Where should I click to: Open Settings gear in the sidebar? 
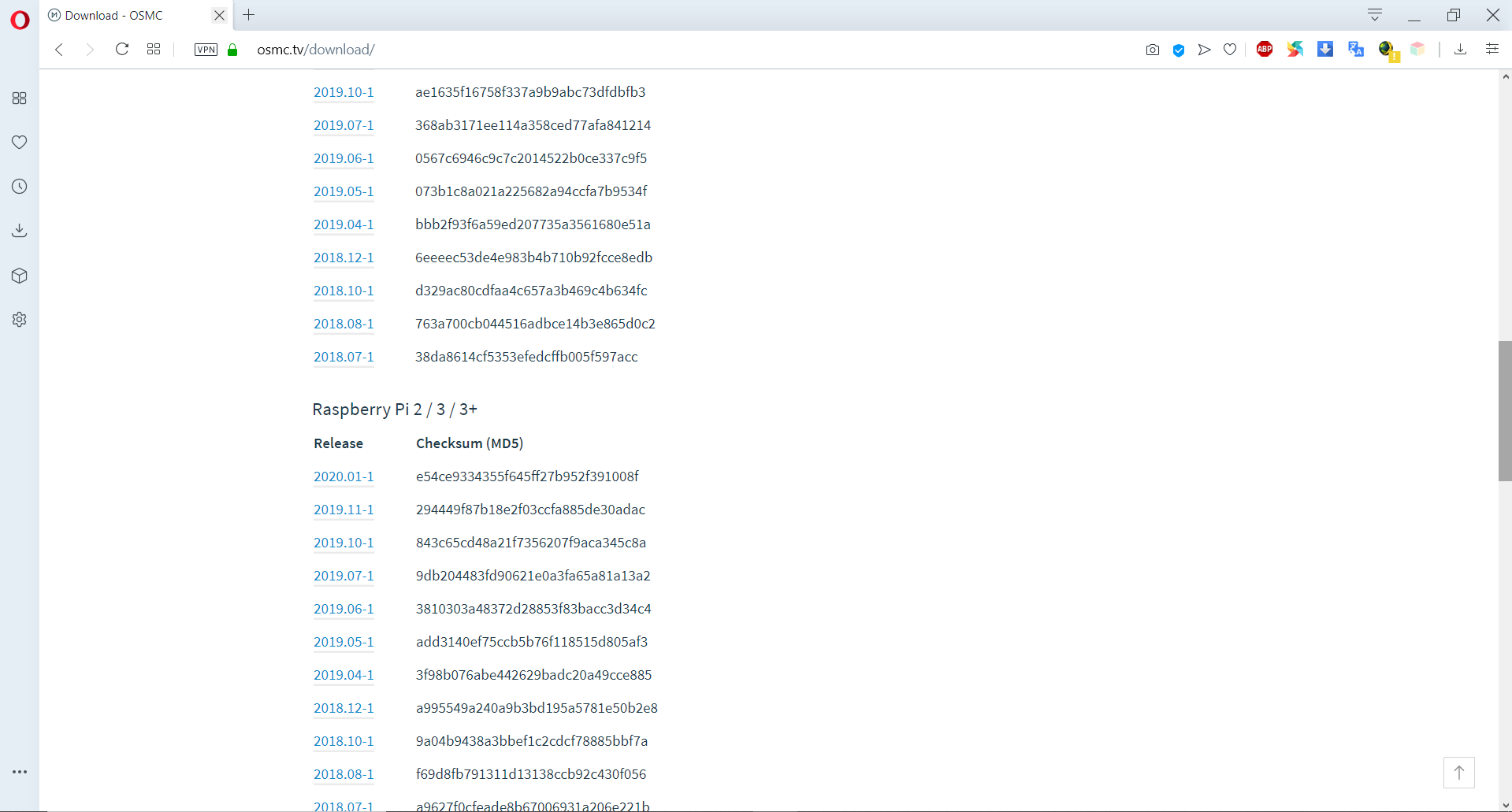(x=20, y=320)
